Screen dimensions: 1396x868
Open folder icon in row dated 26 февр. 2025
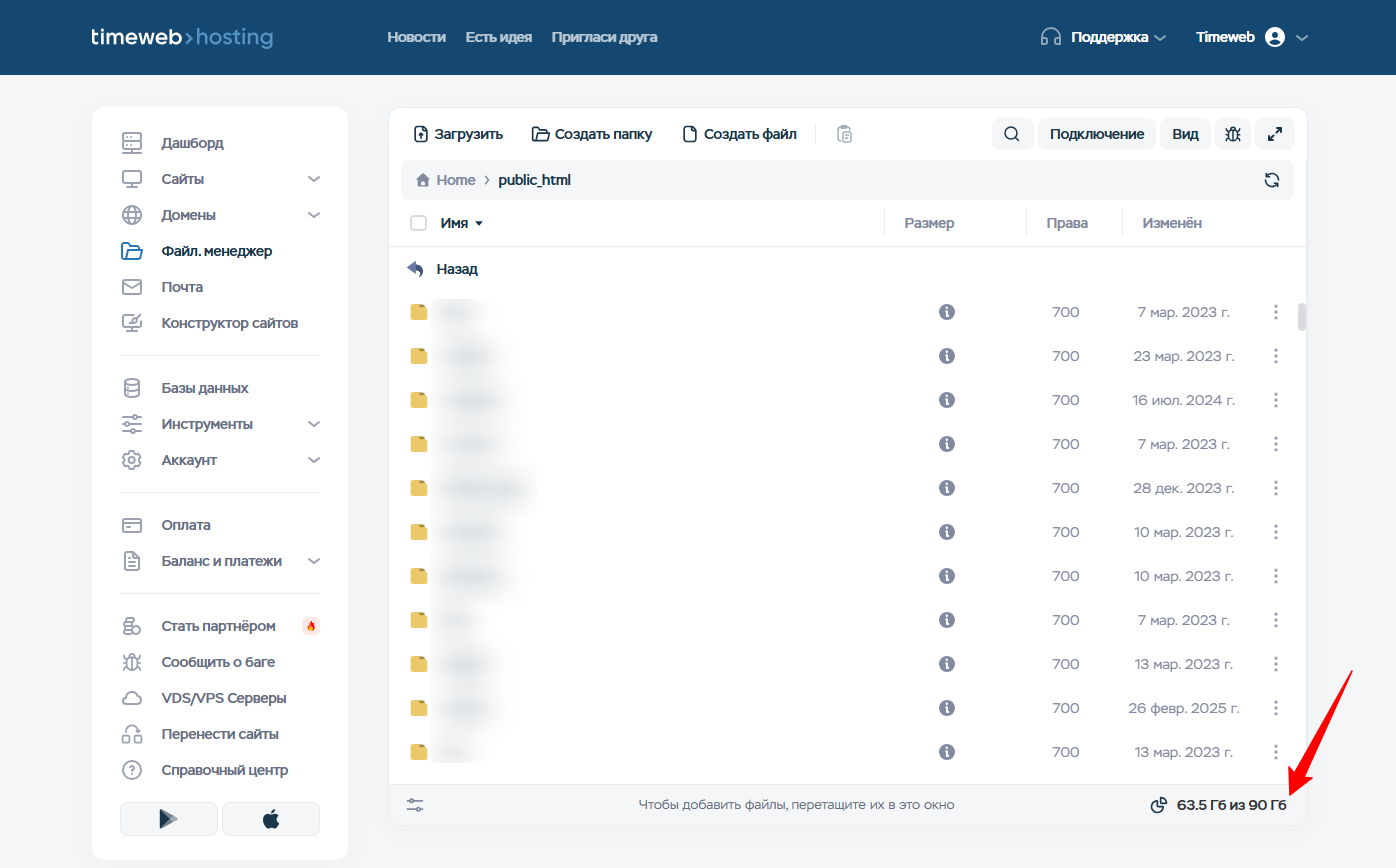click(x=419, y=708)
